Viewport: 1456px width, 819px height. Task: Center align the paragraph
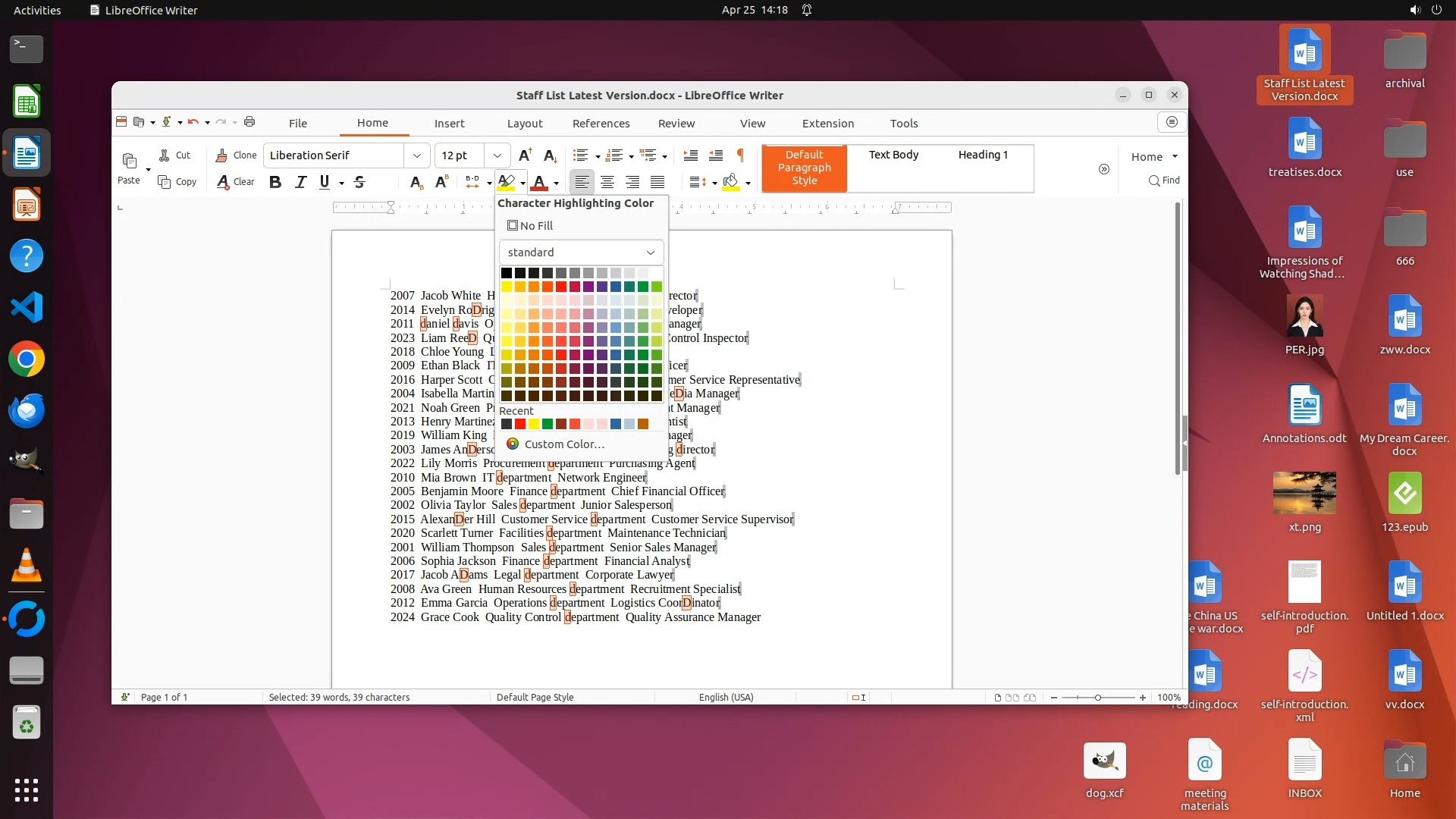coord(607,182)
